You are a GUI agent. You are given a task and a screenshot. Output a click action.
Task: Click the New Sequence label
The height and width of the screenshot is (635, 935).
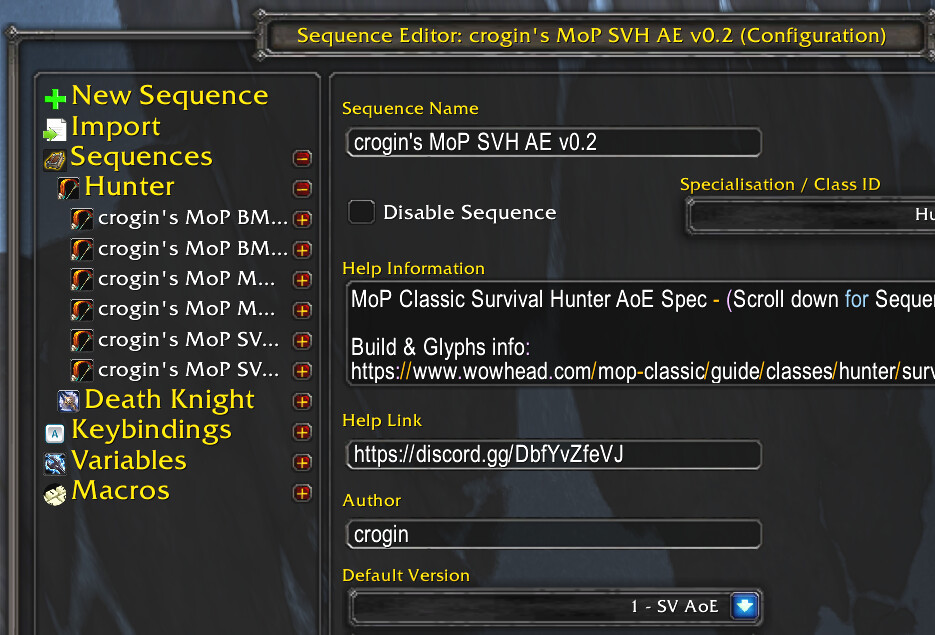point(169,96)
